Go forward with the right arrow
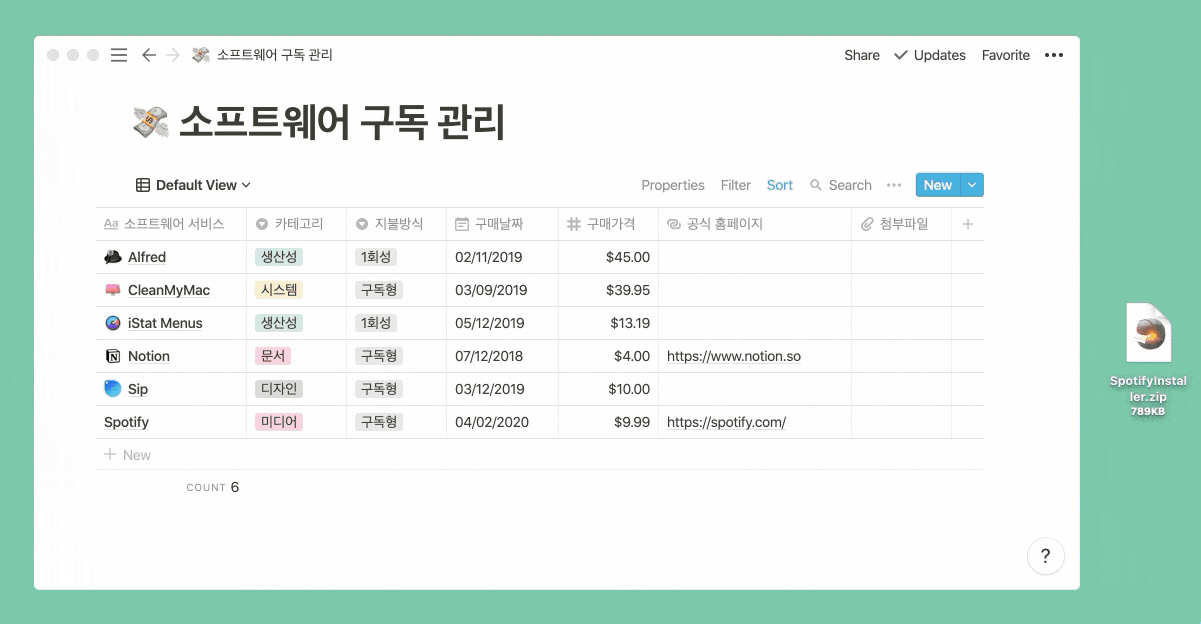 (173, 55)
